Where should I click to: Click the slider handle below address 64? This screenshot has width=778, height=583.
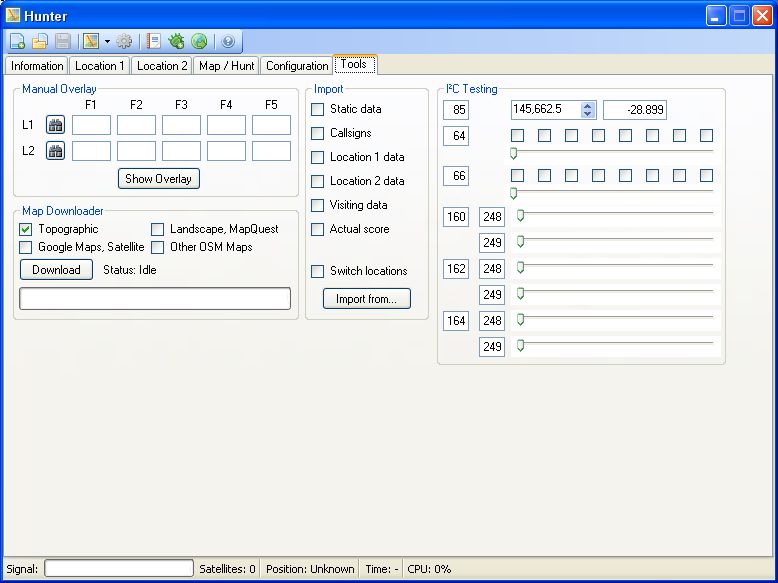[x=514, y=153]
